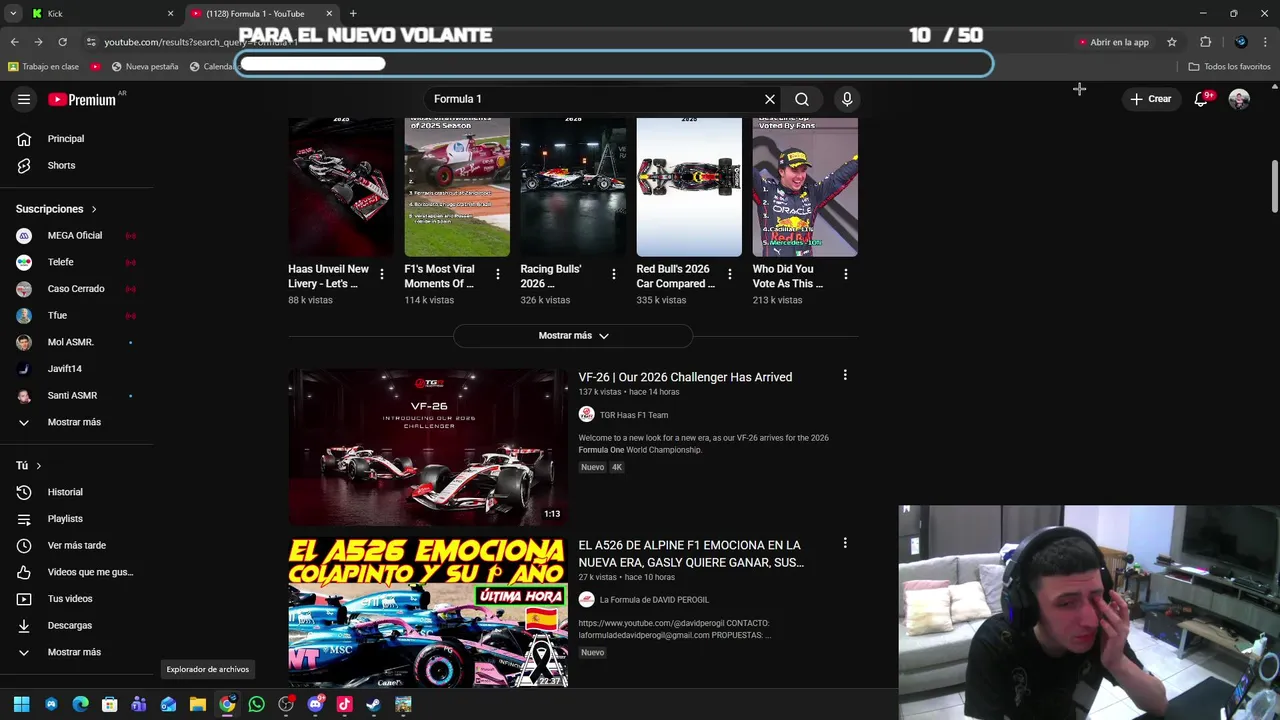Open MEGA Oficial channel subscription
1280x720 pixels.
click(x=76, y=235)
